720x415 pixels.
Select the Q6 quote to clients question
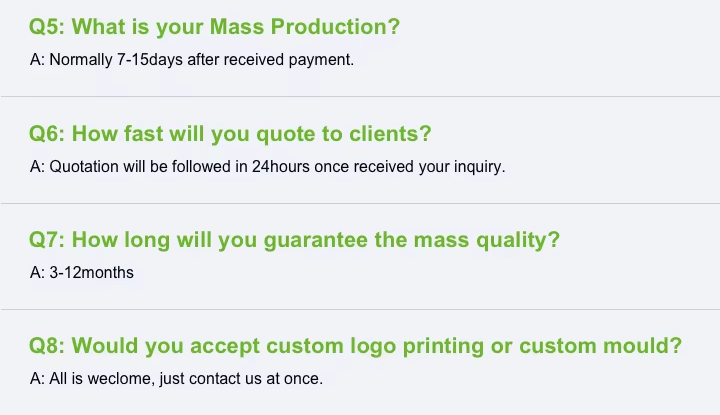230,134
